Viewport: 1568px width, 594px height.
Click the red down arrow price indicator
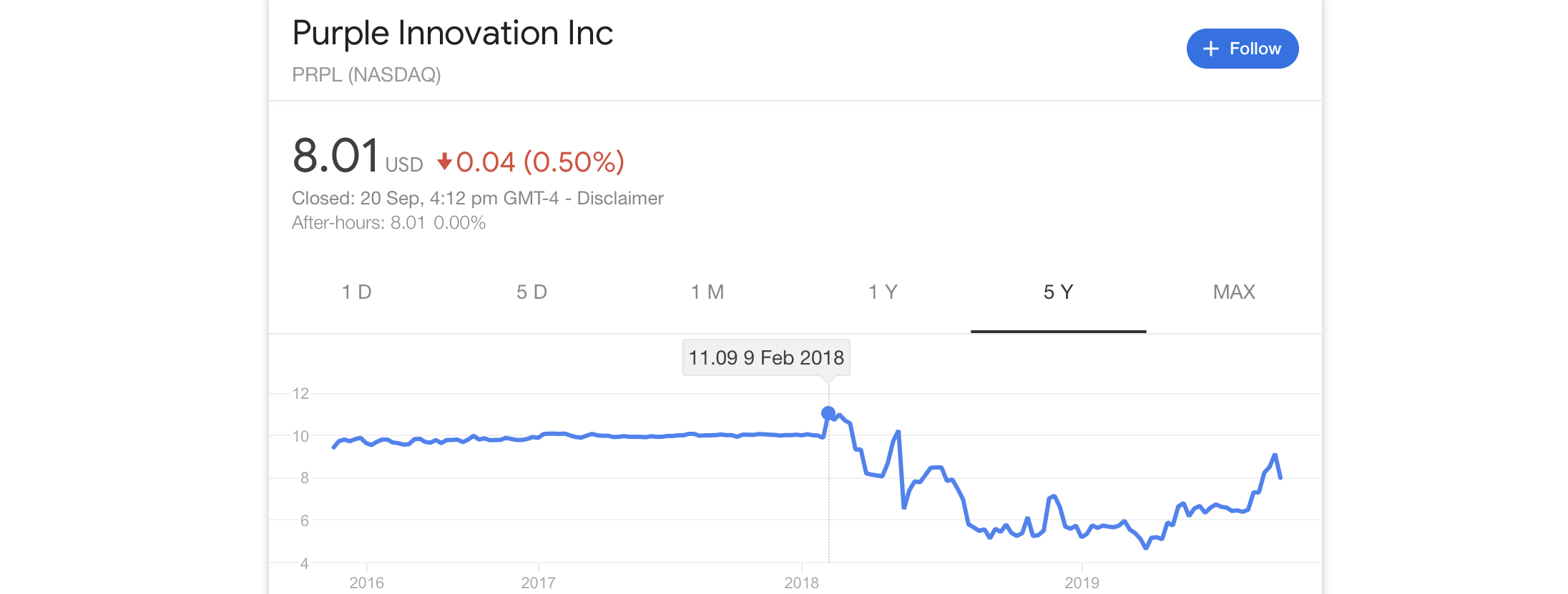coord(444,162)
